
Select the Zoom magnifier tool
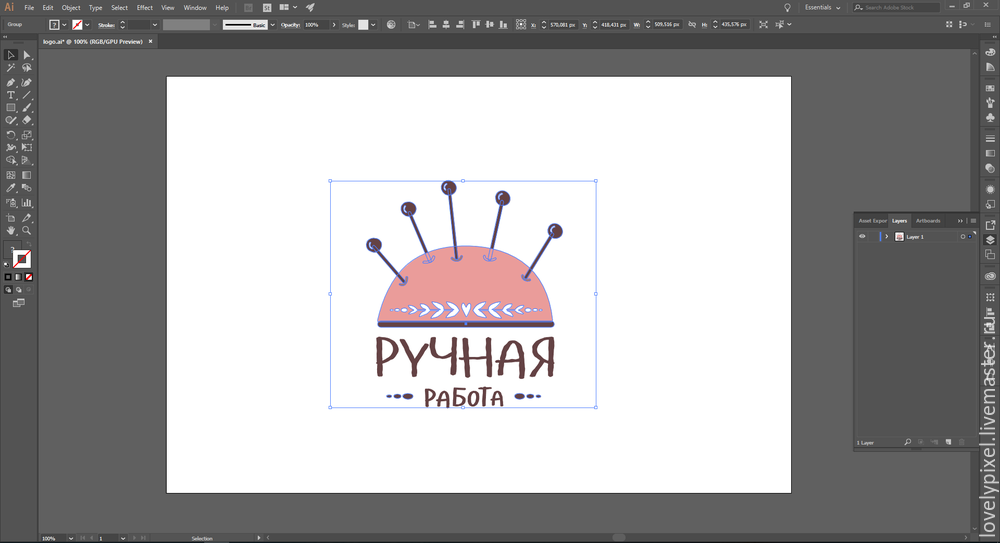pyautogui.click(x=27, y=230)
